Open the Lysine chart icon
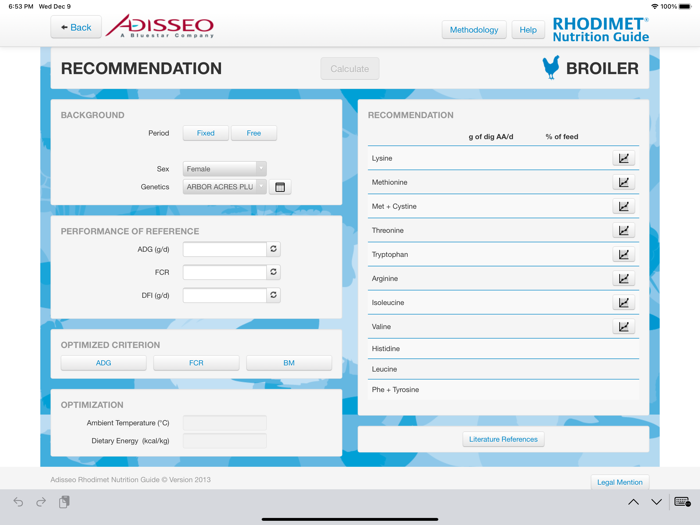 (623, 158)
